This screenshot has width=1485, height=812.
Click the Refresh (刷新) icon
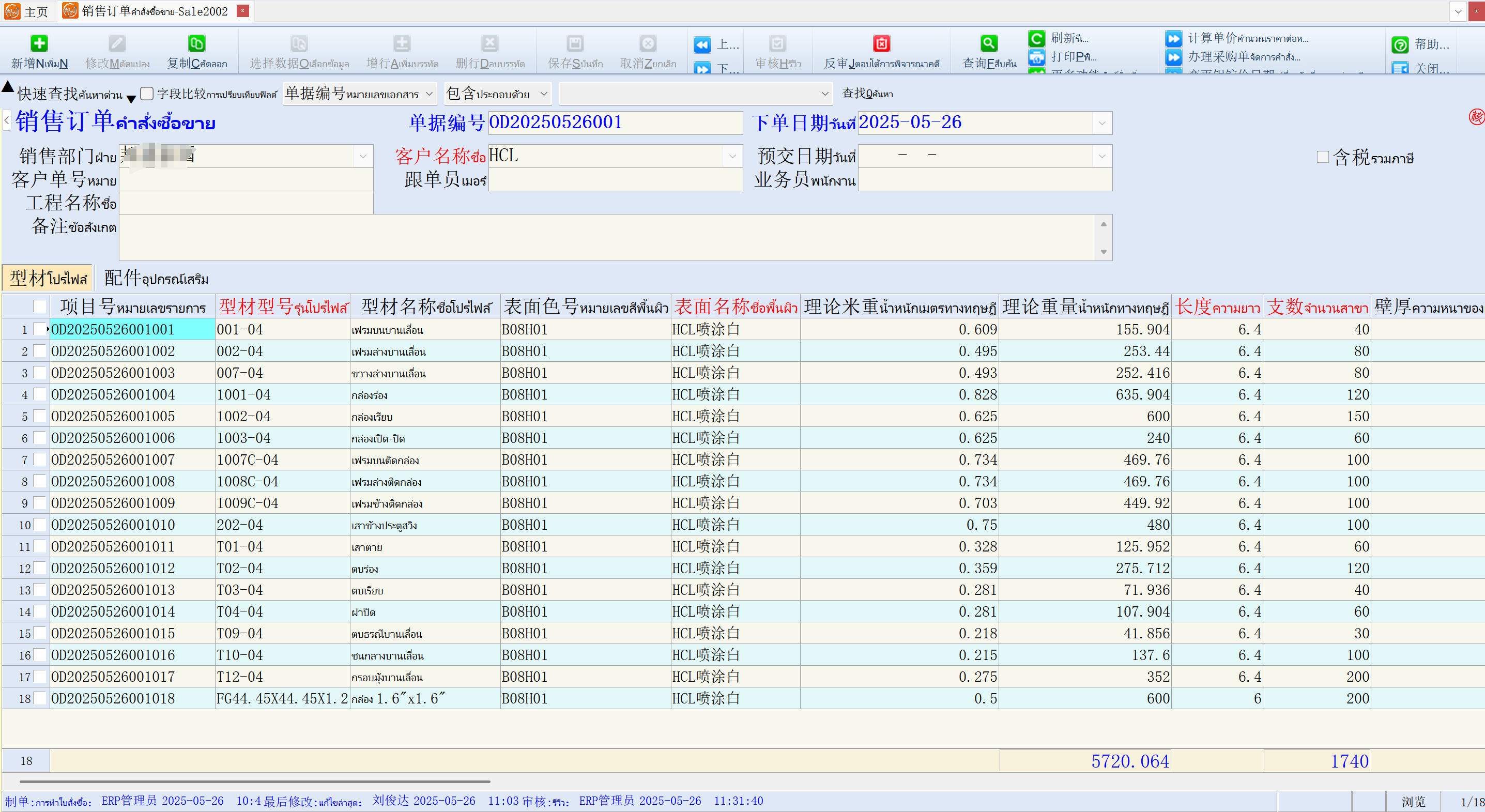pyautogui.click(x=1036, y=39)
